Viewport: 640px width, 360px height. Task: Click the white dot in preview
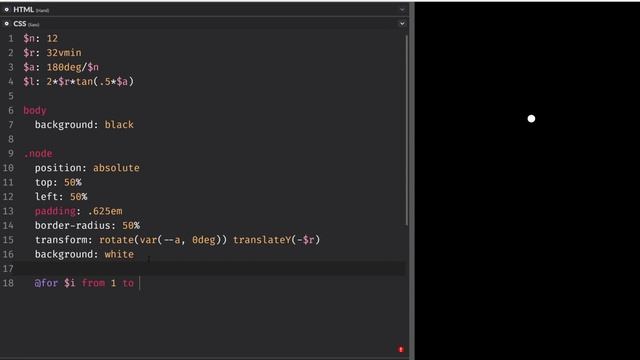tap(531, 119)
